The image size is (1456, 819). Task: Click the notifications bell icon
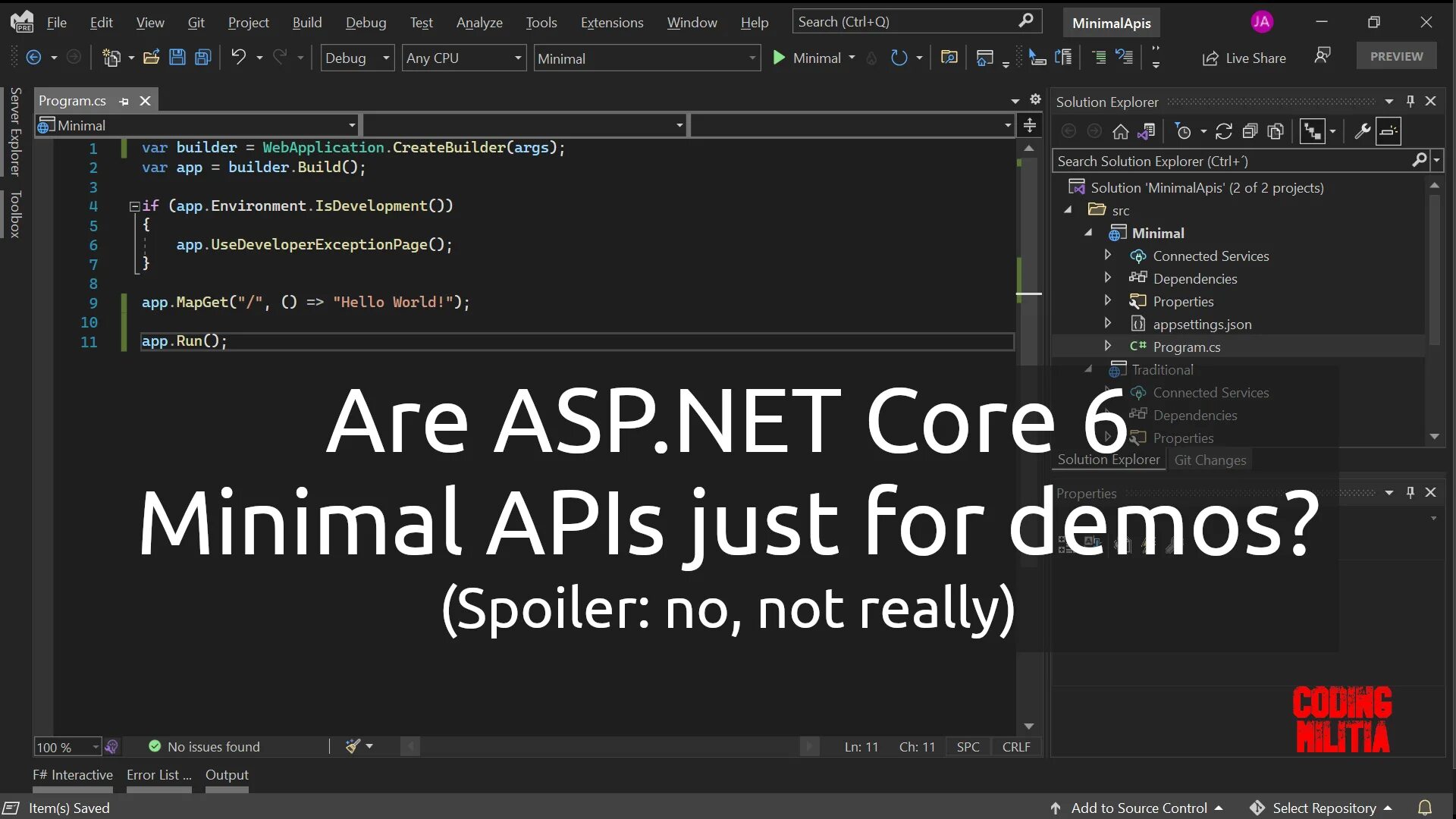[x=1425, y=808]
